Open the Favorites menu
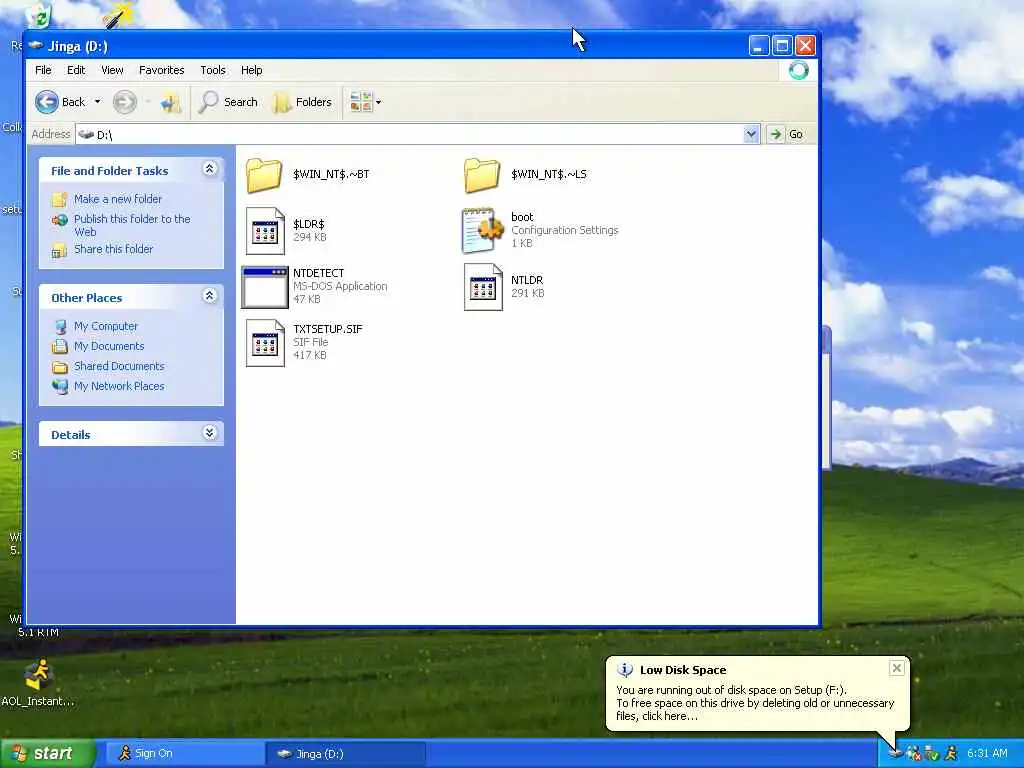Image resolution: width=1024 pixels, height=768 pixels. tap(161, 70)
